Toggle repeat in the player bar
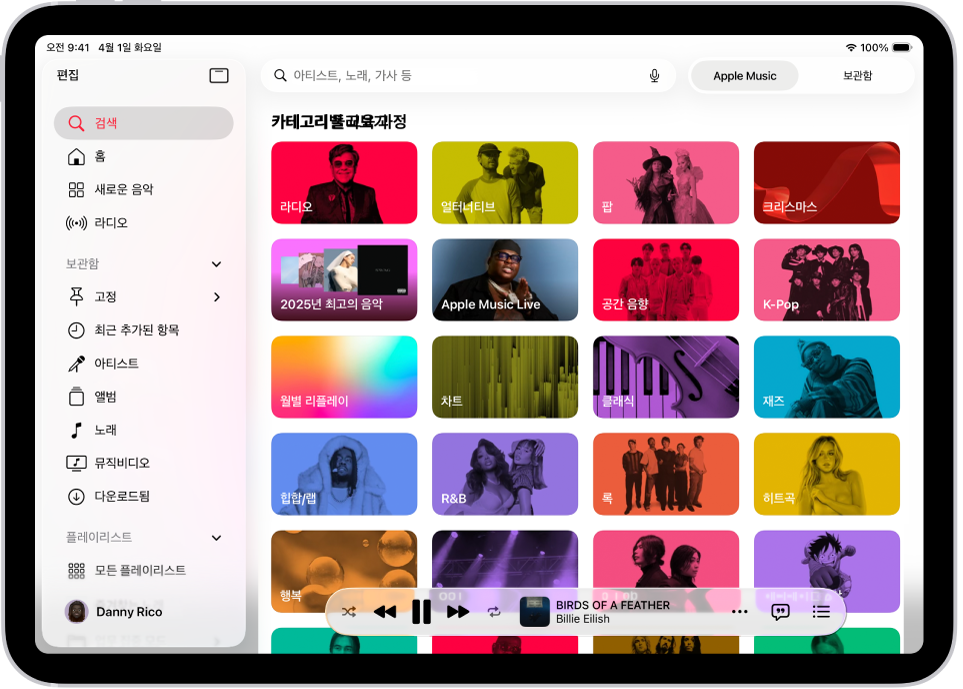This screenshot has height=689, width=963. coord(494,612)
